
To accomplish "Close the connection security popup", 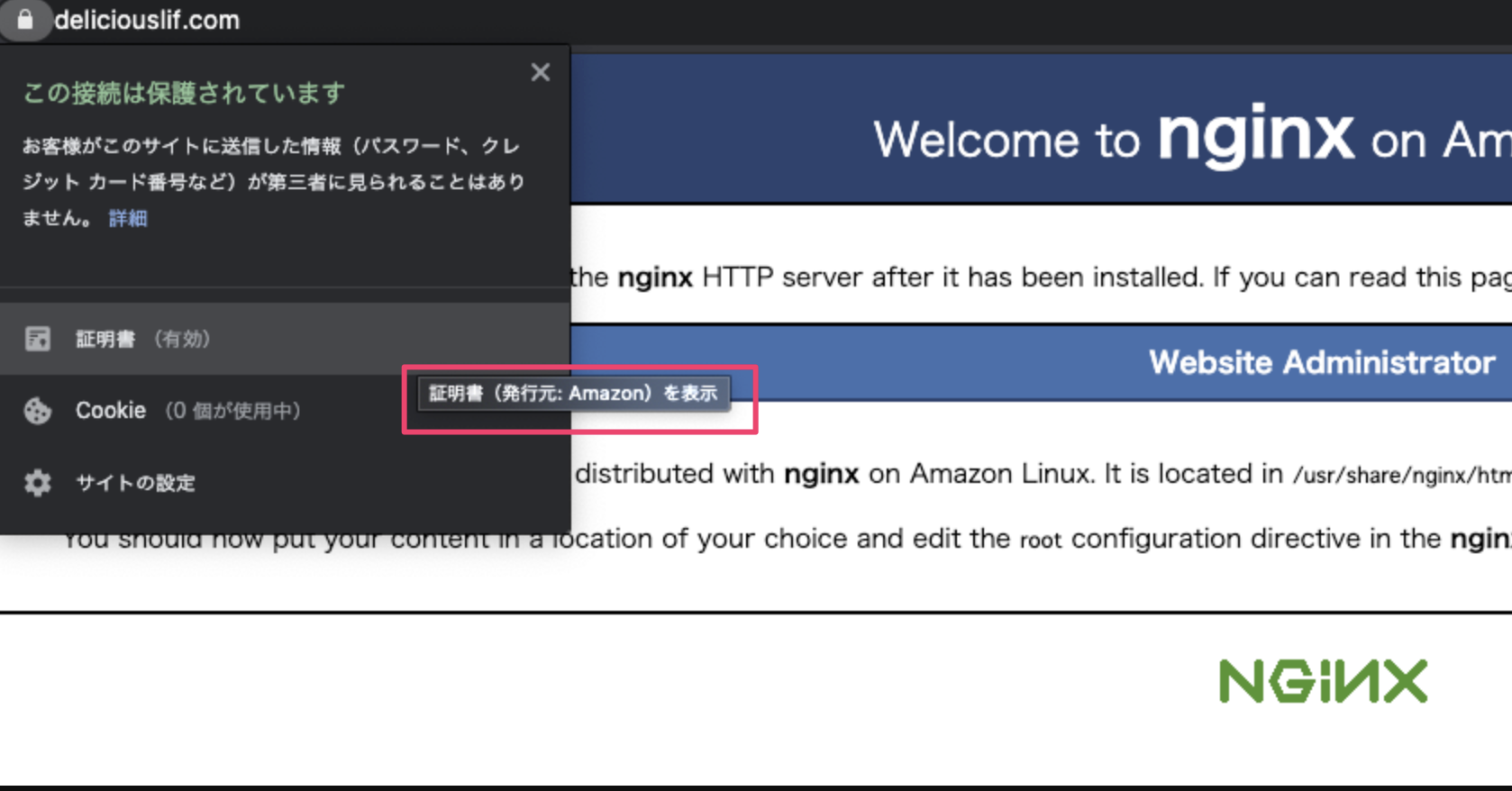I will click(x=540, y=72).
